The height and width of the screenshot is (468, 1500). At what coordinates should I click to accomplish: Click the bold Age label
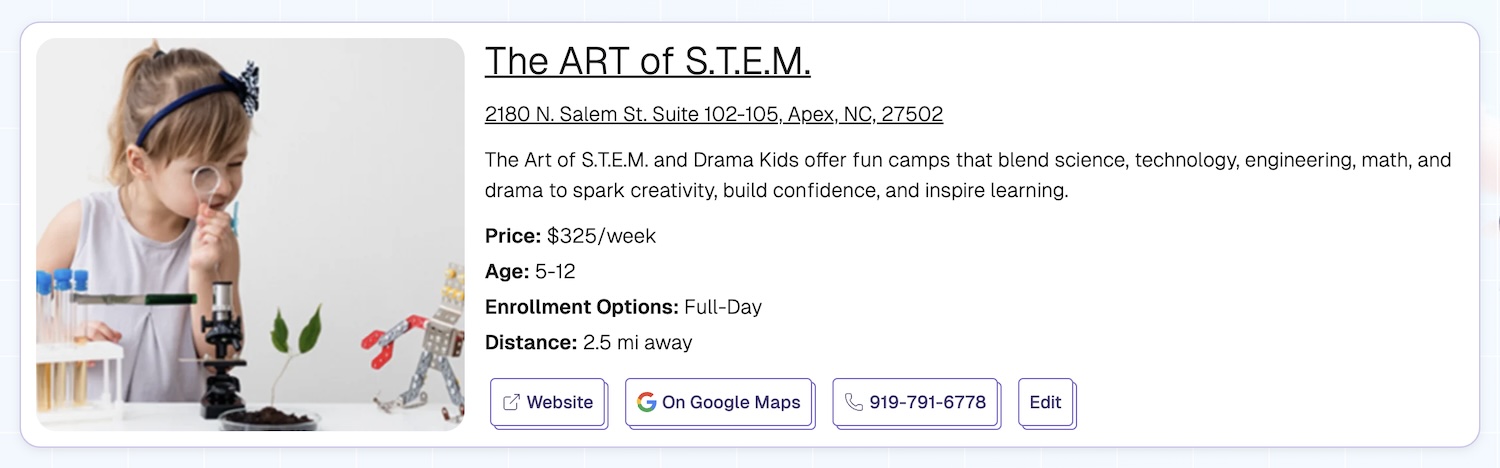tap(506, 271)
